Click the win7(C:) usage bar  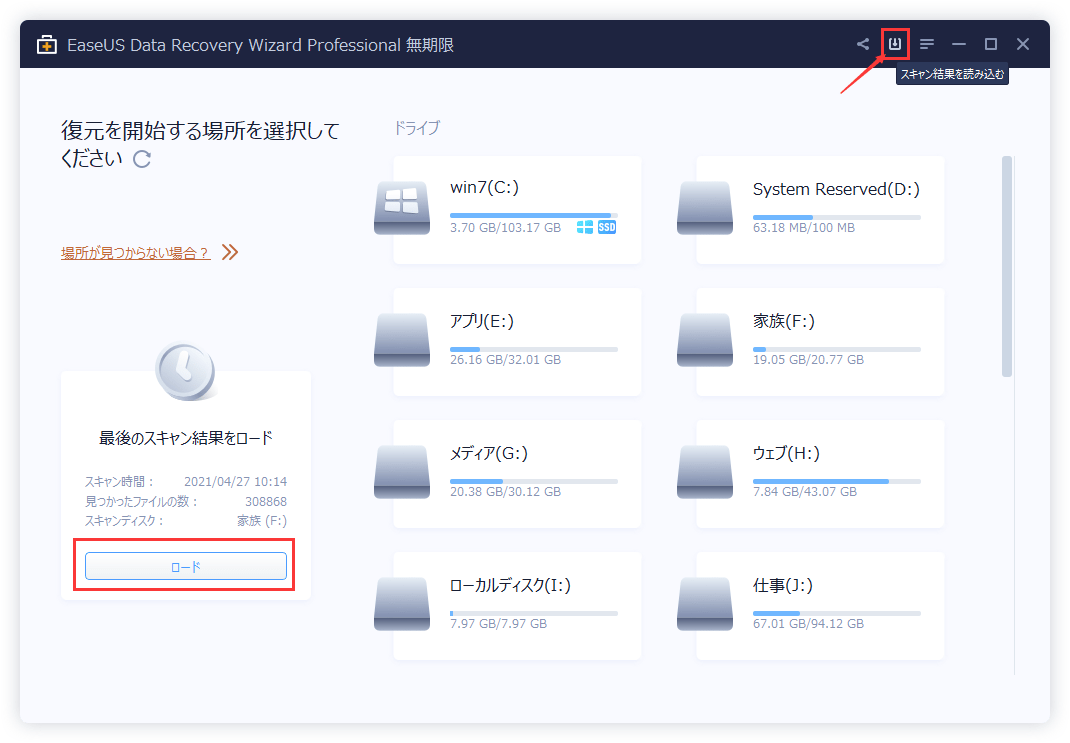[x=534, y=216]
